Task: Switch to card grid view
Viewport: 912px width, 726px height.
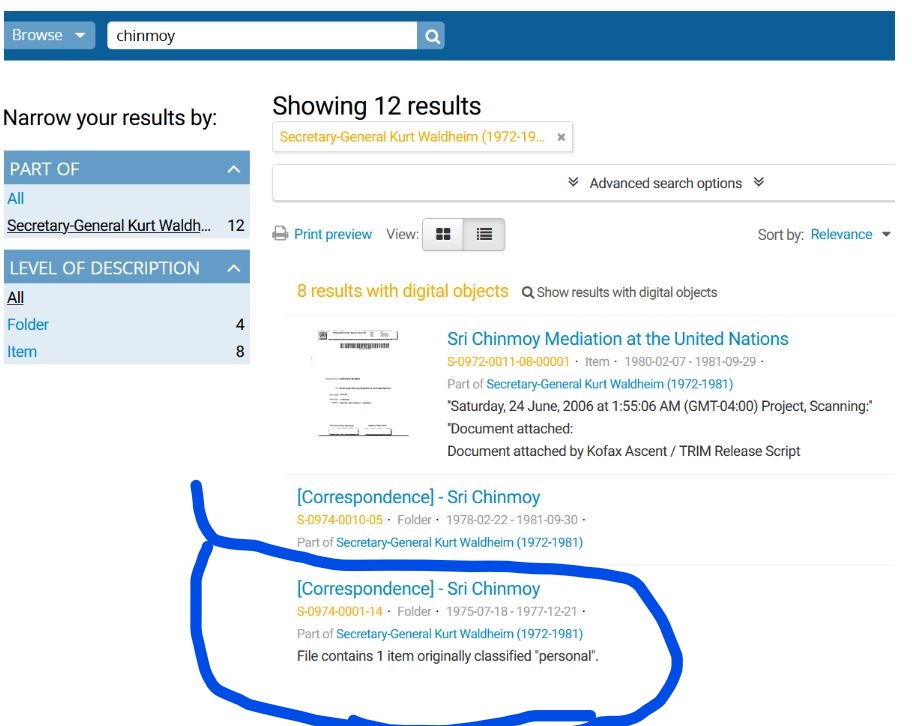Action: pyautogui.click(x=443, y=234)
